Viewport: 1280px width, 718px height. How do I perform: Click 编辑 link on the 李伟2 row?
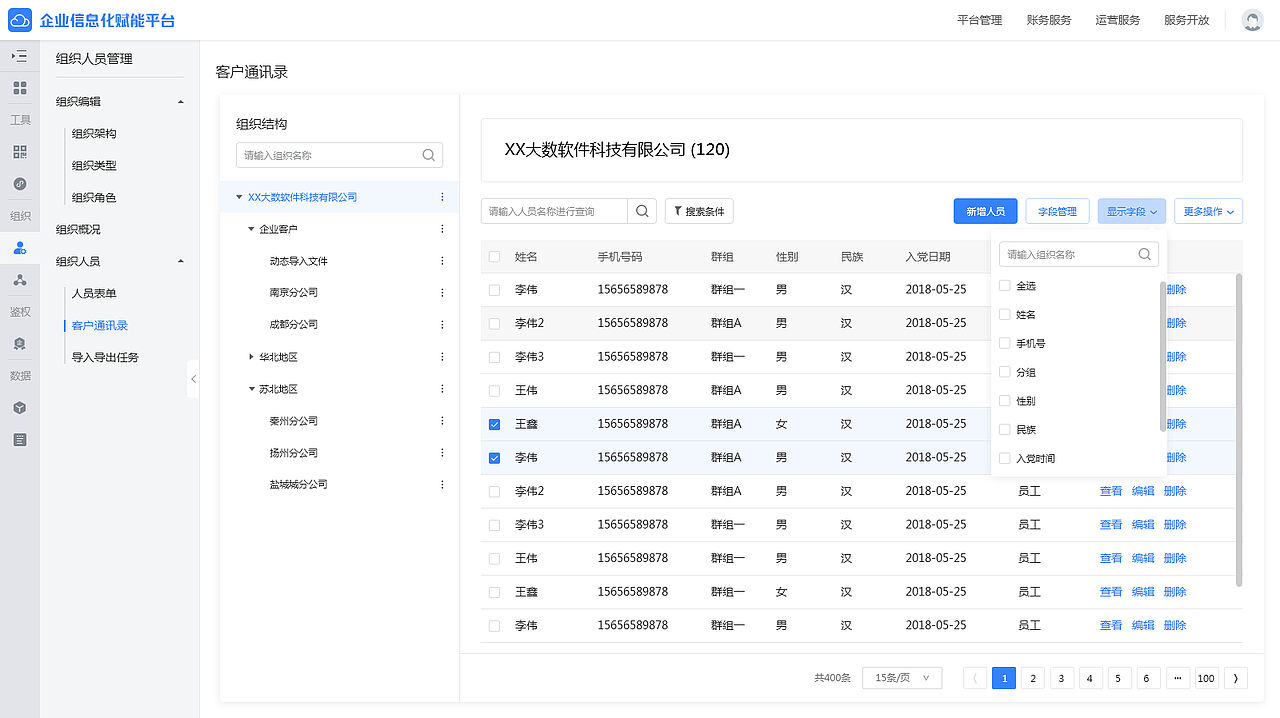1143,490
